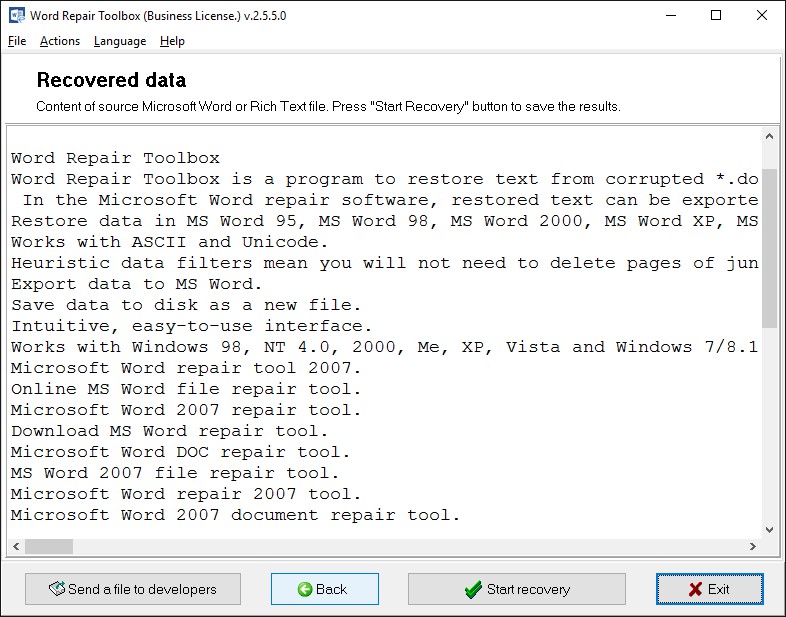Click the red X icon on Exit button

click(695, 589)
